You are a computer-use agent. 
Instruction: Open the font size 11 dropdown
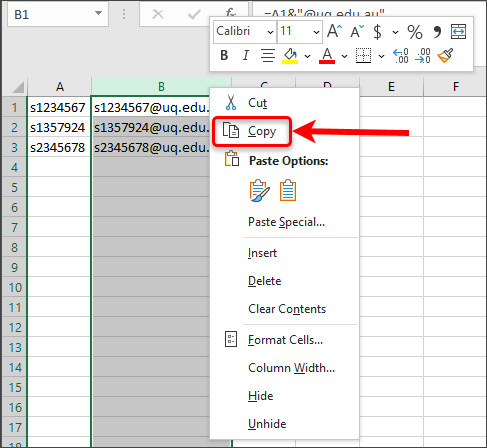pyautogui.click(x=316, y=32)
